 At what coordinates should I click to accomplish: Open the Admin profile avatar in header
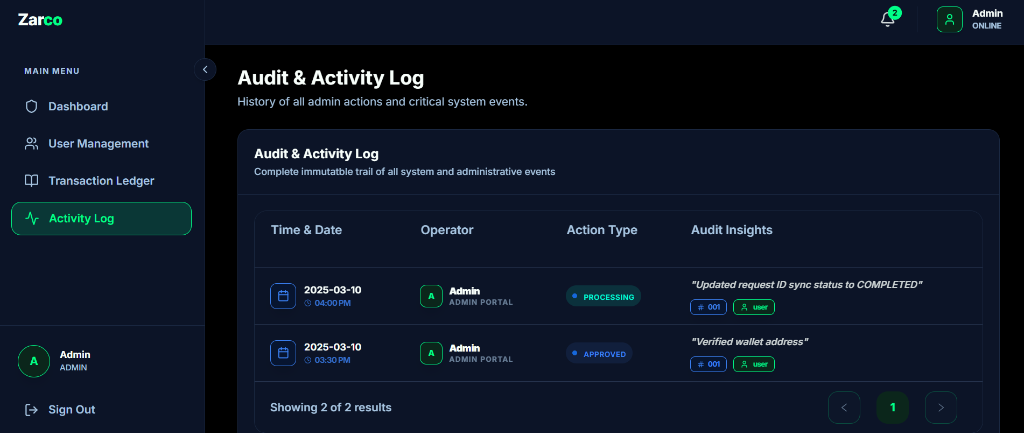tap(950, 20)
